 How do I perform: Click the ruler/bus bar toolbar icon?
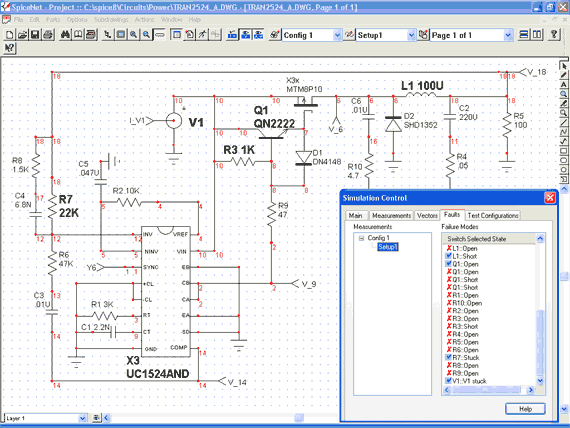coord(159,35)
